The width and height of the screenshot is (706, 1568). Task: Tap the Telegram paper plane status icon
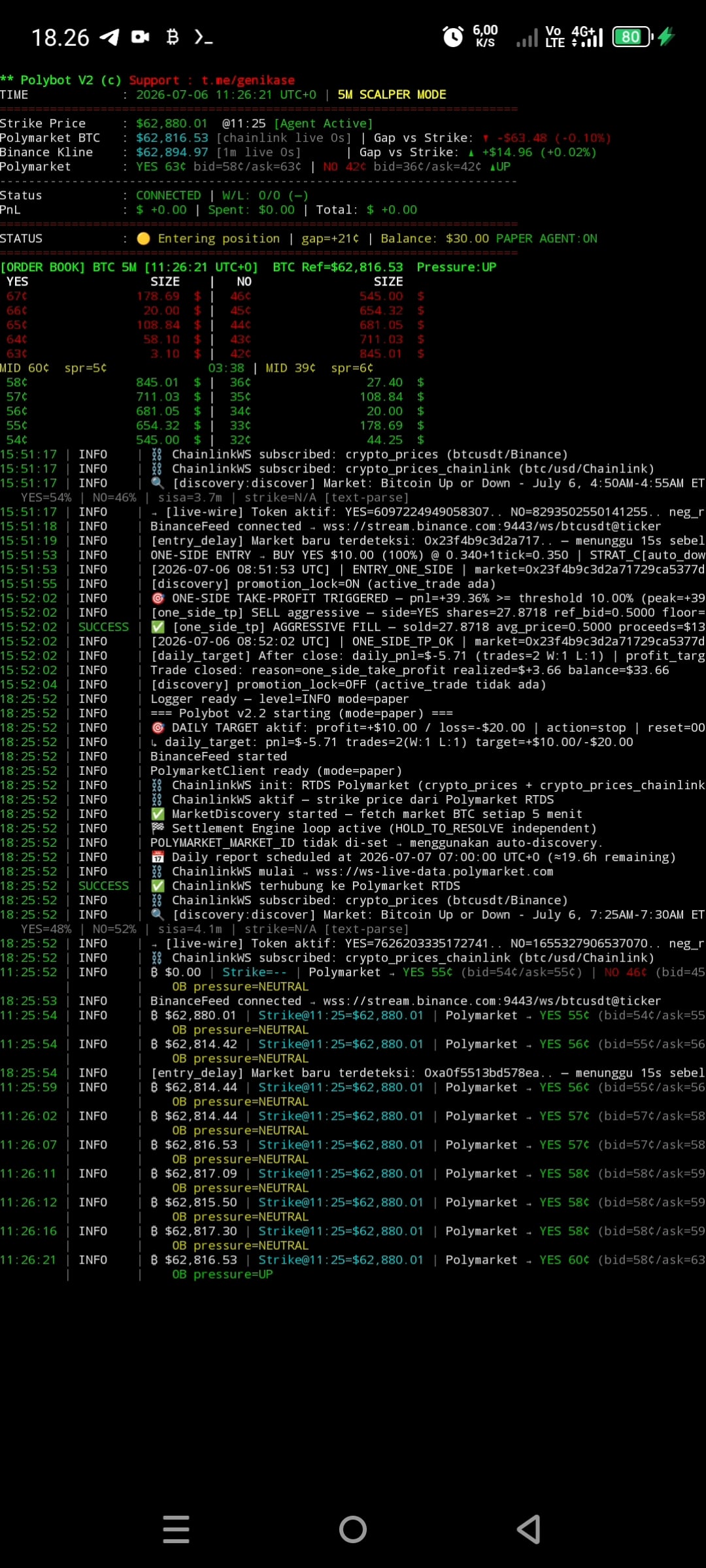coord(110,37)
